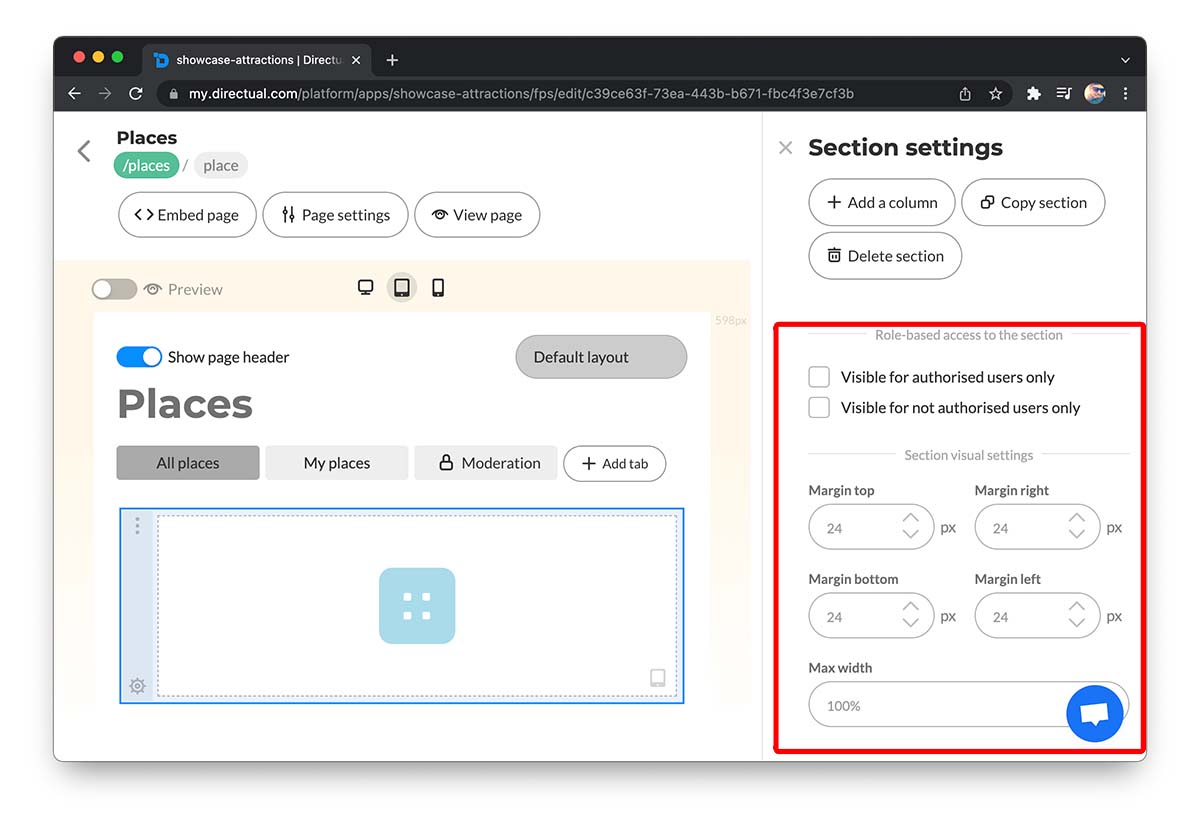The width and height of the screenshot is (1200, 832).
Task: Click inside the Max width field
Action: tap(930, 705)
